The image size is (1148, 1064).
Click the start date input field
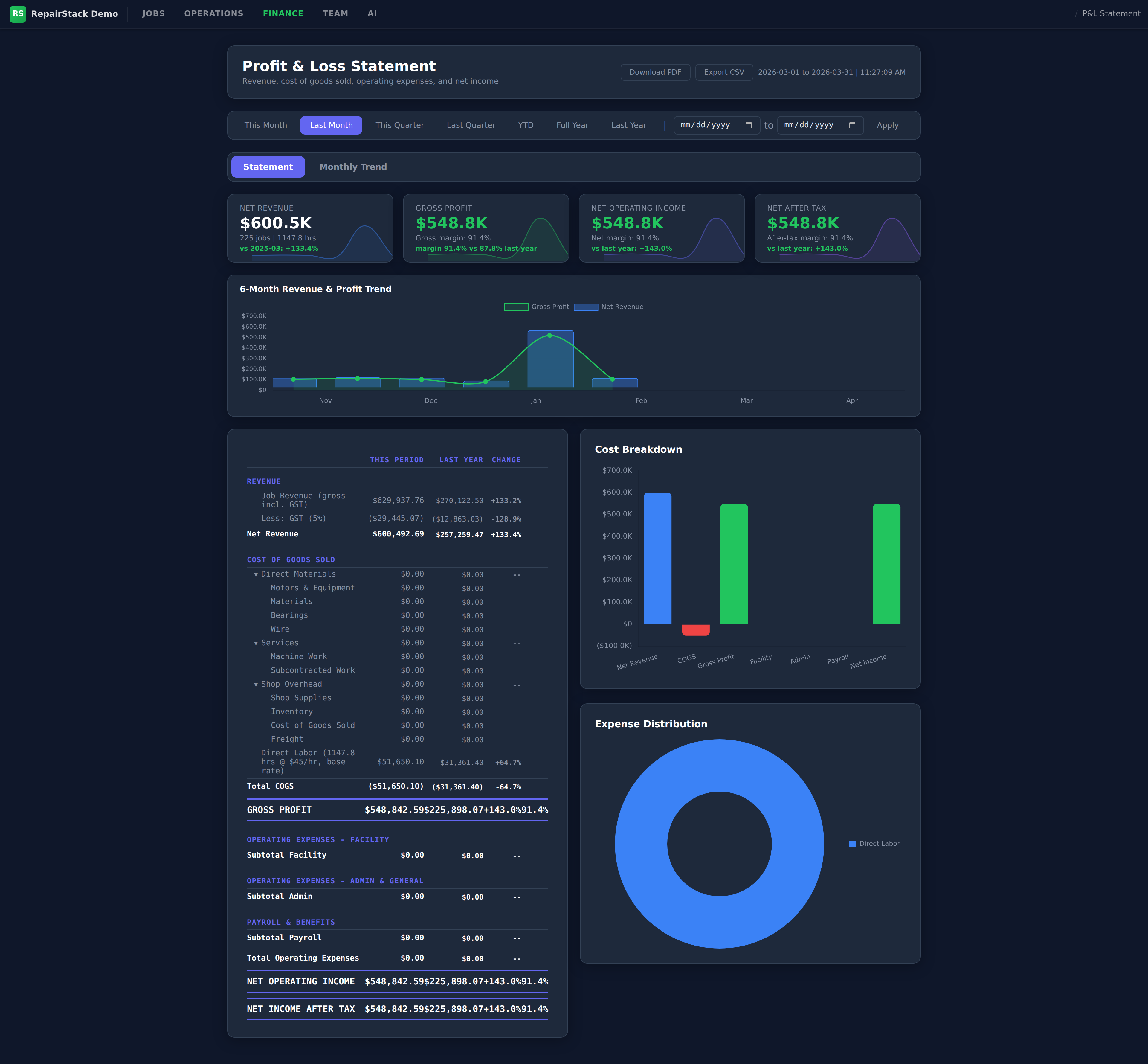(x=708, y=125)
